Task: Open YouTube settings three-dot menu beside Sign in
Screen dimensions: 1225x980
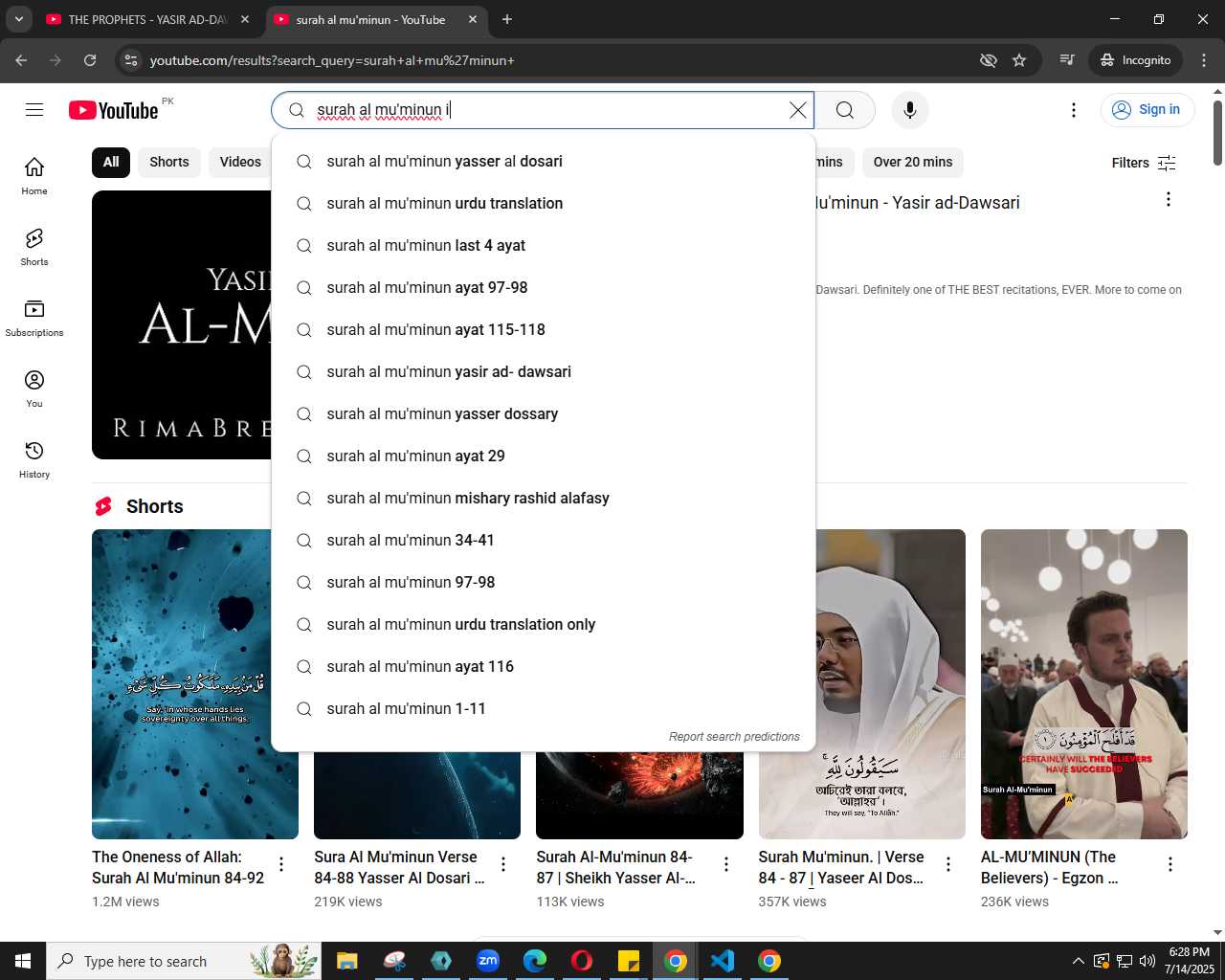Action: coord(1074,110)
